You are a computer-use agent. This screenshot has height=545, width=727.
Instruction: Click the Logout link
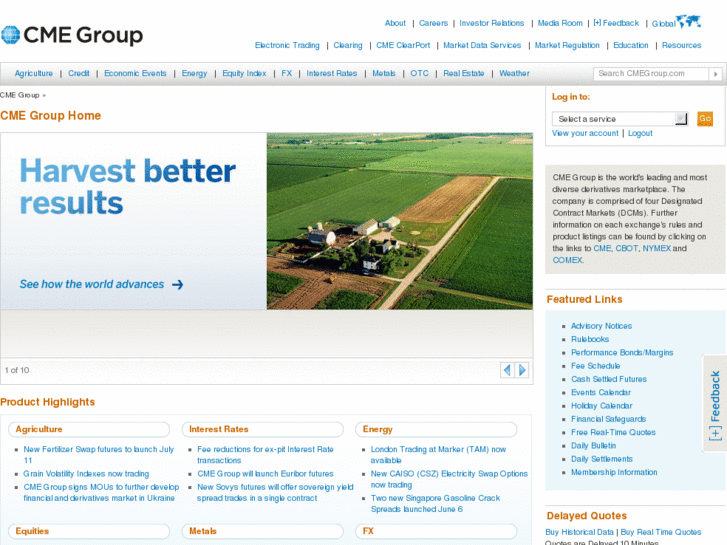(x=640, y=133)
